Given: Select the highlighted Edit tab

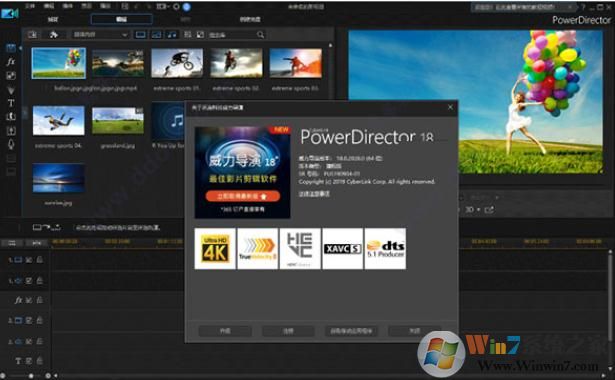Looking at the screenshot, I should coord(122,19).
